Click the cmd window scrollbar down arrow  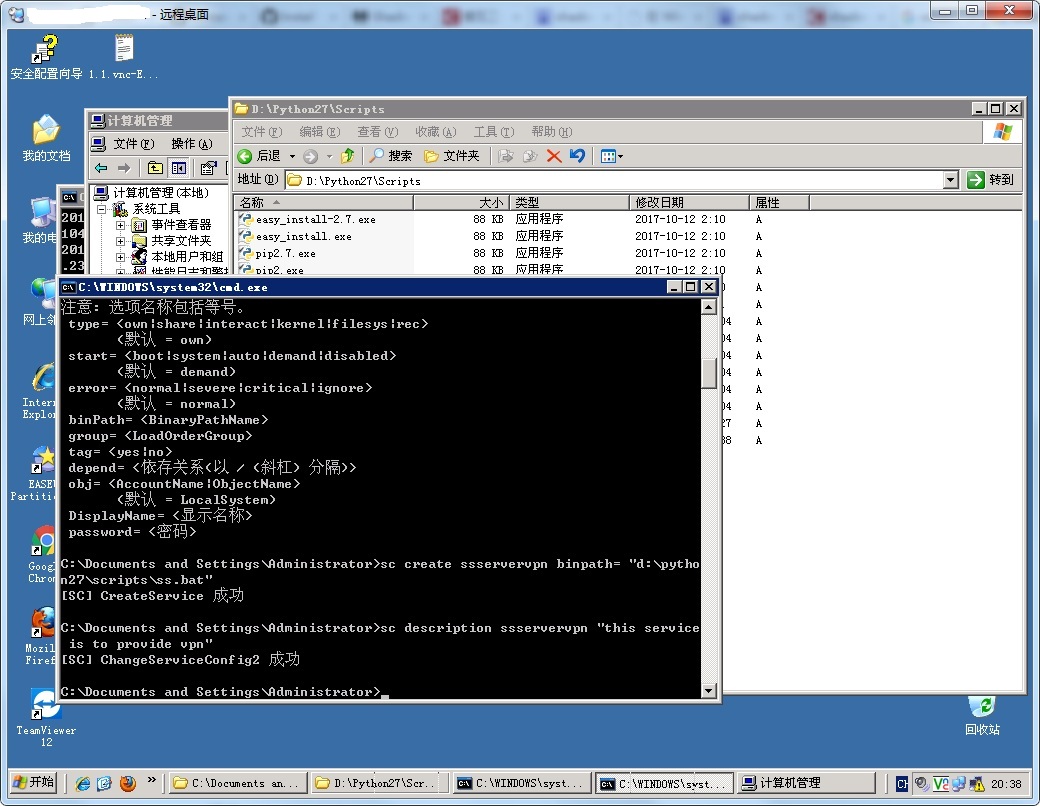coord(708,691)
